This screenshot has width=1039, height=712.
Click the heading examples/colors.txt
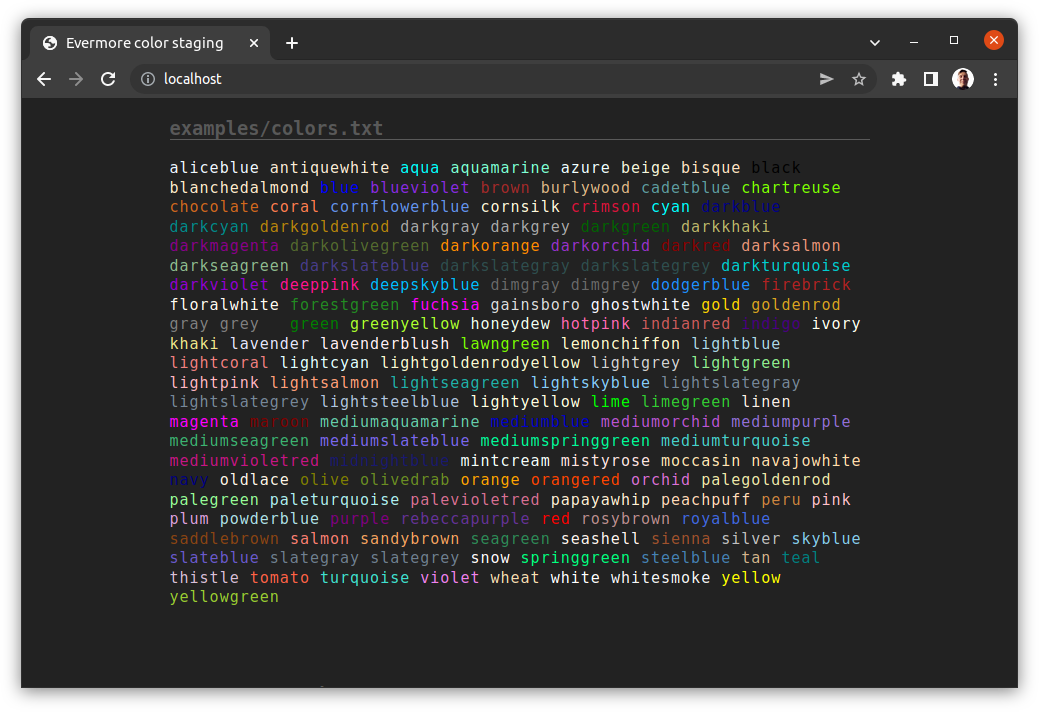(275, 128)
